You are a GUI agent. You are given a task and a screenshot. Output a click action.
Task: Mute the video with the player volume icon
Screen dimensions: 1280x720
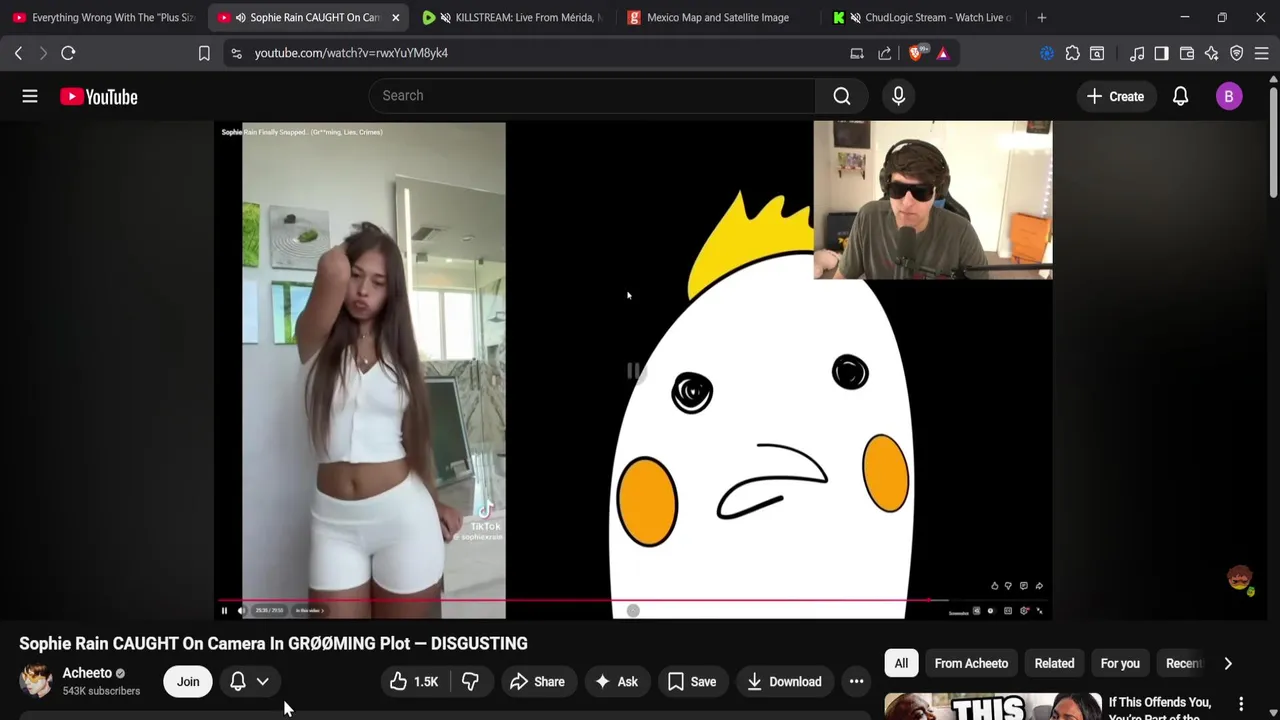(x=241, y=610)
